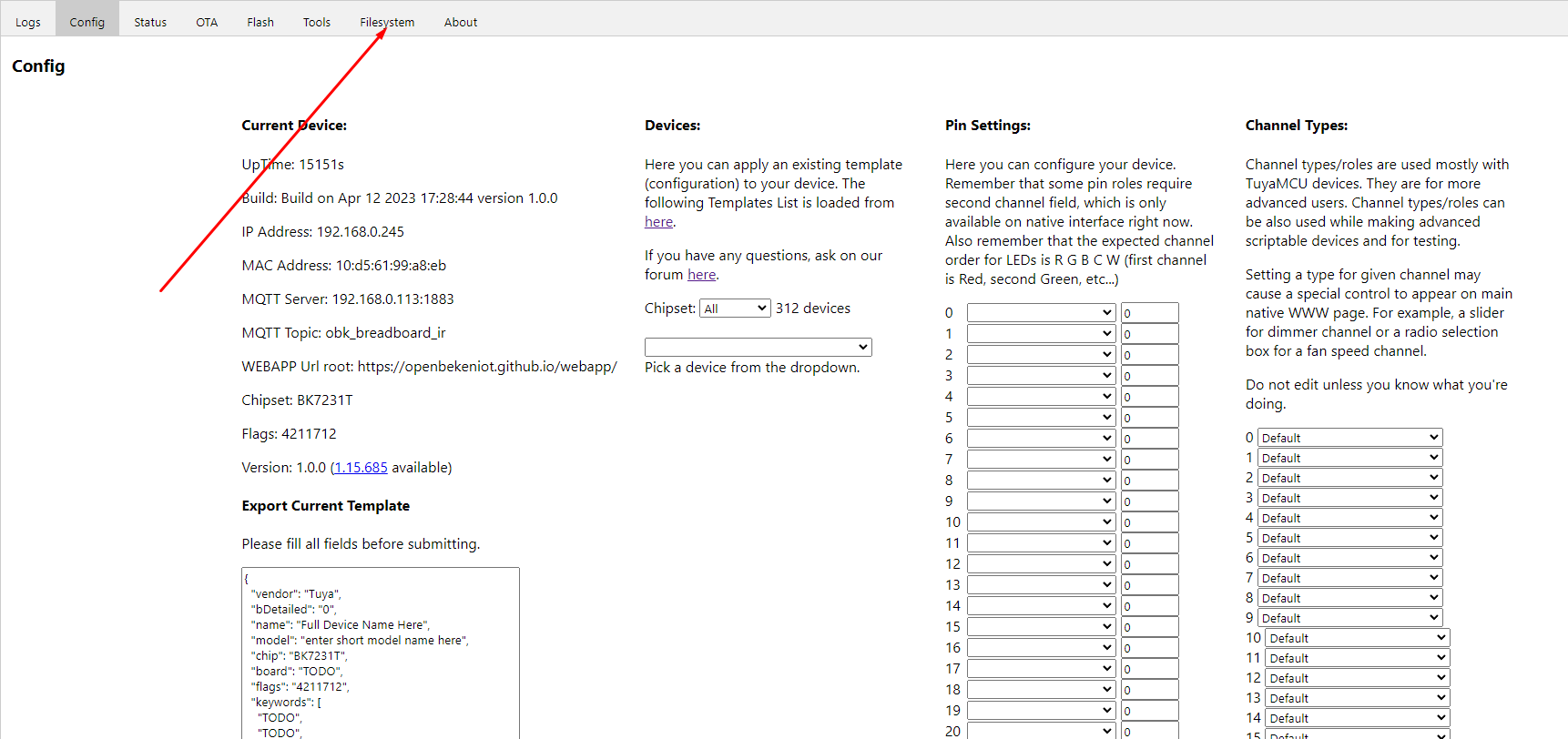1568x739 pixels.
Task: Open channel 3 type Default dropdown
Action: point(1349,498)
